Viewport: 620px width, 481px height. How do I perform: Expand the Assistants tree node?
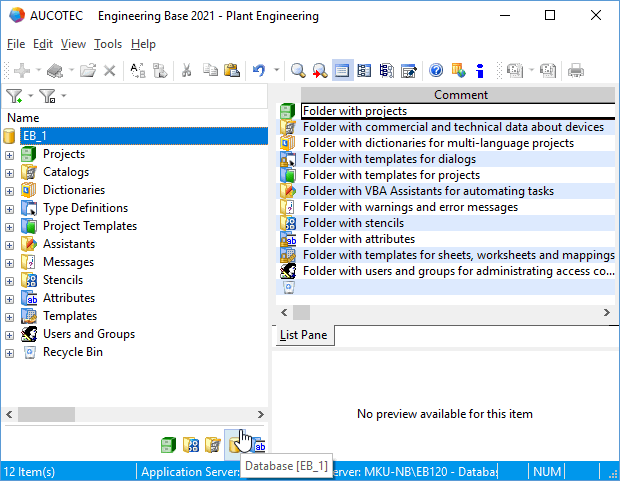point(10,245)
